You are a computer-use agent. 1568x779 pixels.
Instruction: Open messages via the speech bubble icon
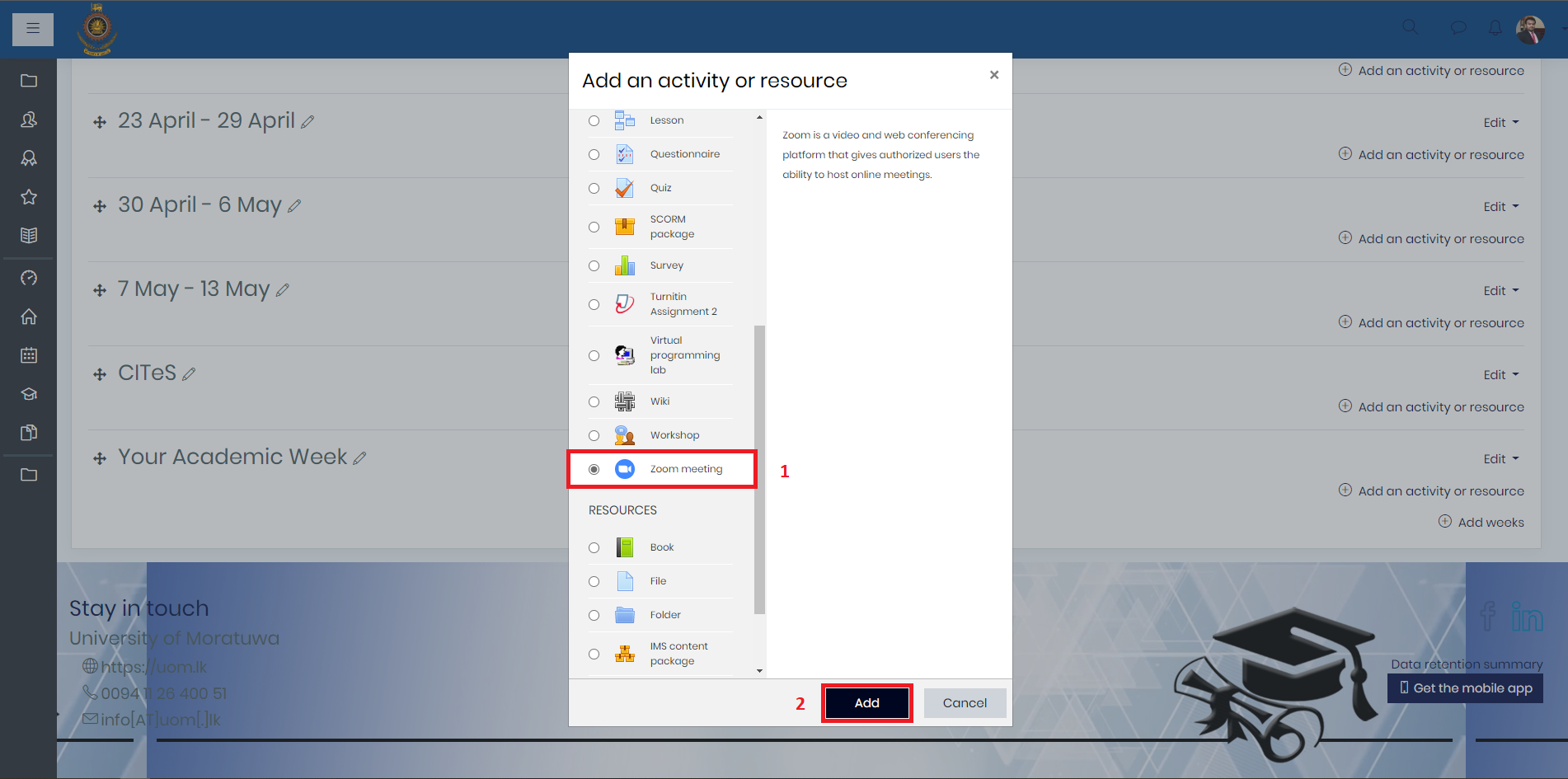pyautogui.click(x=1458, y=27)
